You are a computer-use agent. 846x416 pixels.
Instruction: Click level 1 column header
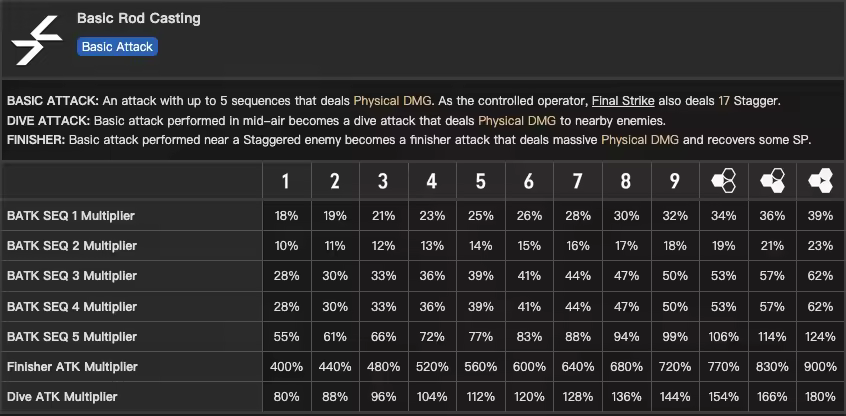pyautogui.click(x=286, y=181)
